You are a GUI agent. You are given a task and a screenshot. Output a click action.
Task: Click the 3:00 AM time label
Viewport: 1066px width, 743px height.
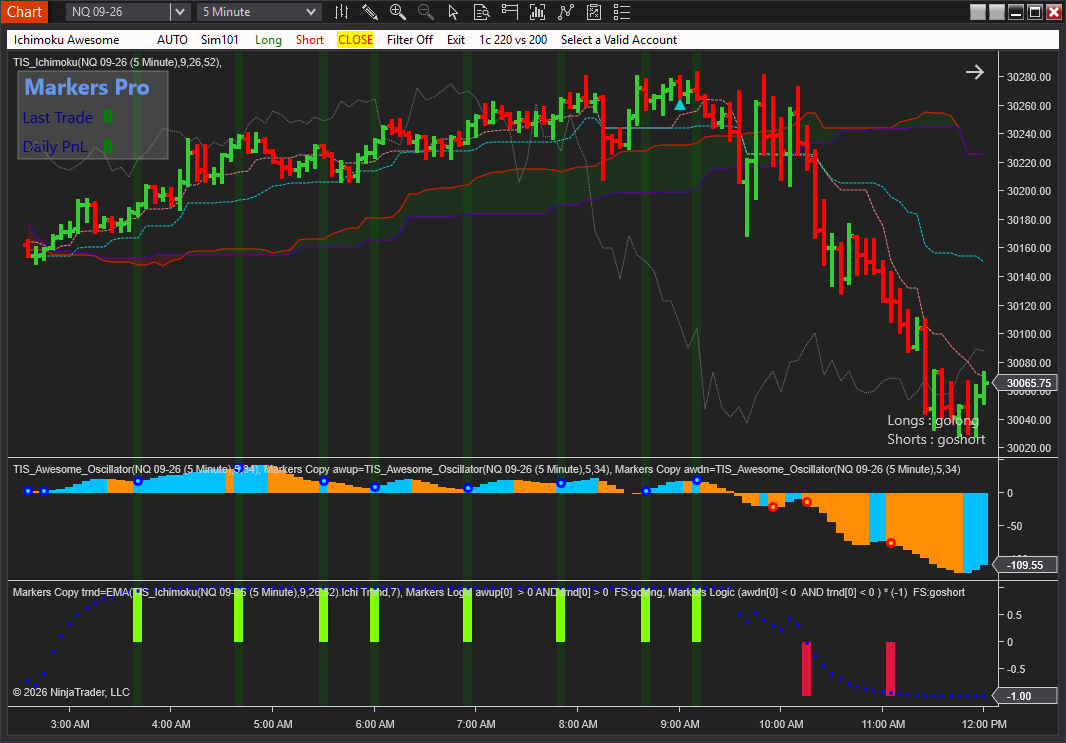(70, 724)
